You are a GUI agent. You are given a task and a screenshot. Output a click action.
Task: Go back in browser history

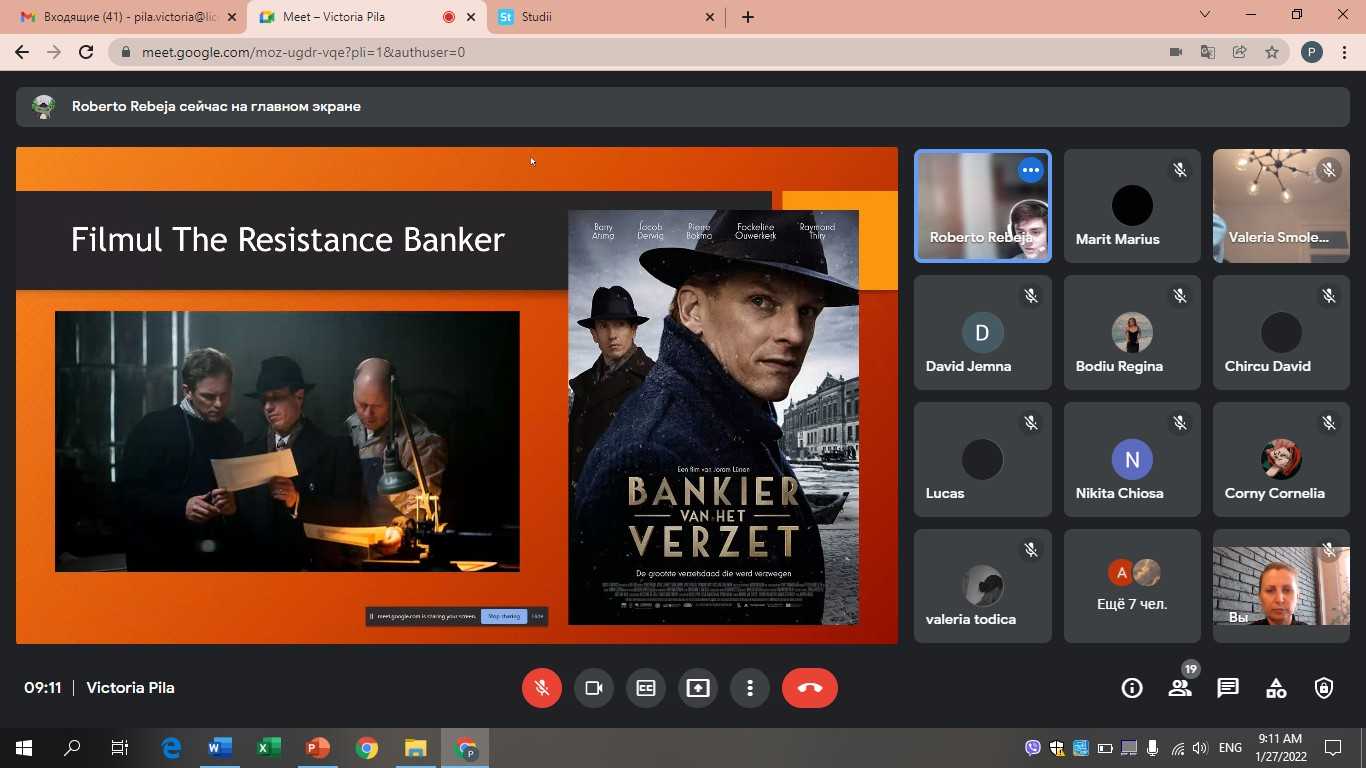click(x=22, y=52)
